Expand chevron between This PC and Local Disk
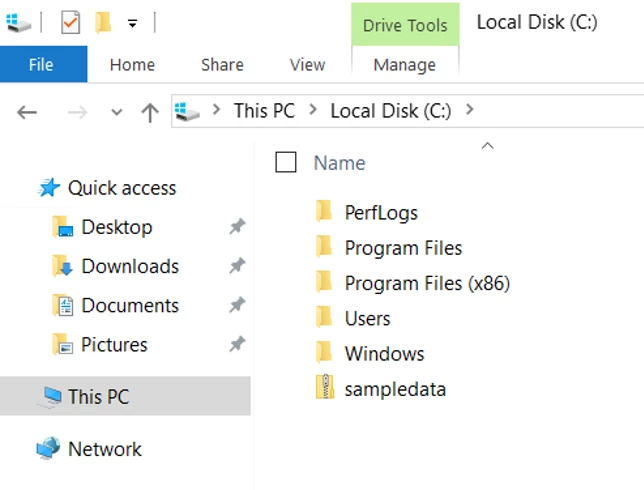Viewport: 644px width, 490px height. pyautogui.click(x=313, y=110)
